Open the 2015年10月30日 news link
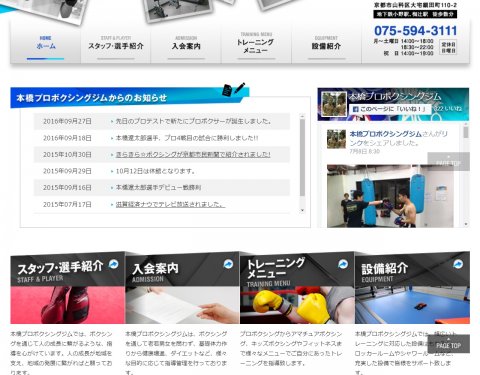Viewport: 480px width, 375px height. 193,155
